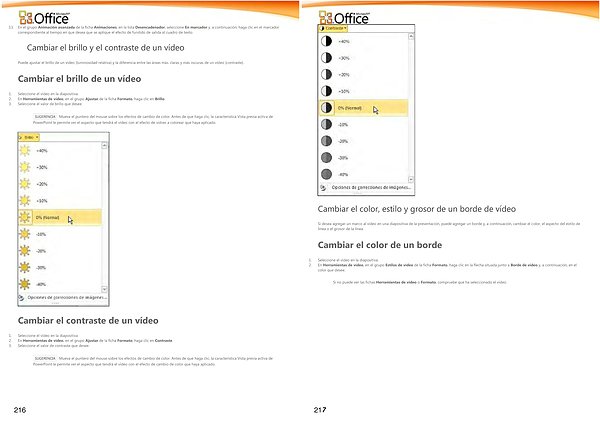Click the Contraste list scroll-up arrow
This screenshot has height=424, width=600.
click(411, 36)
